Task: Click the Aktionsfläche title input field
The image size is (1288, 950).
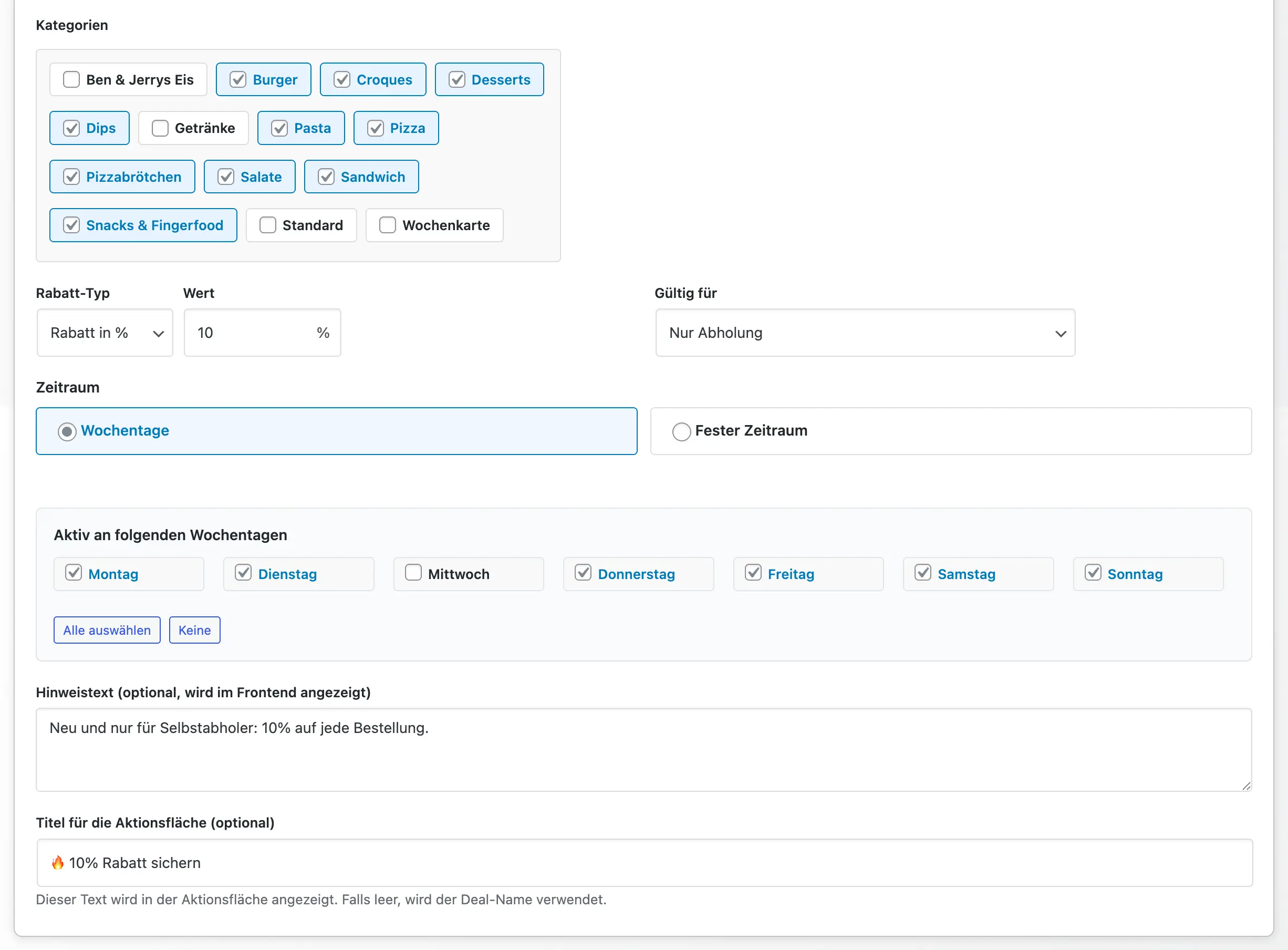Action: [643, 863]
